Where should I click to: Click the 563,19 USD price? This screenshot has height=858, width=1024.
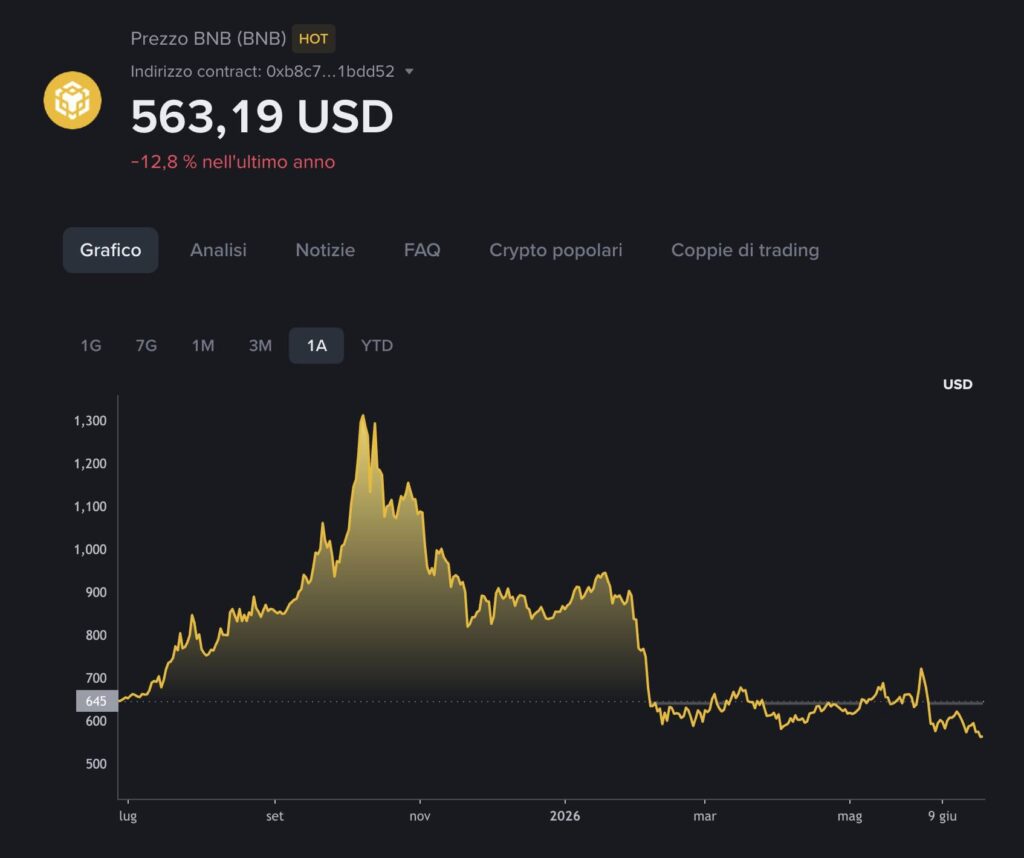click(262, 117)
